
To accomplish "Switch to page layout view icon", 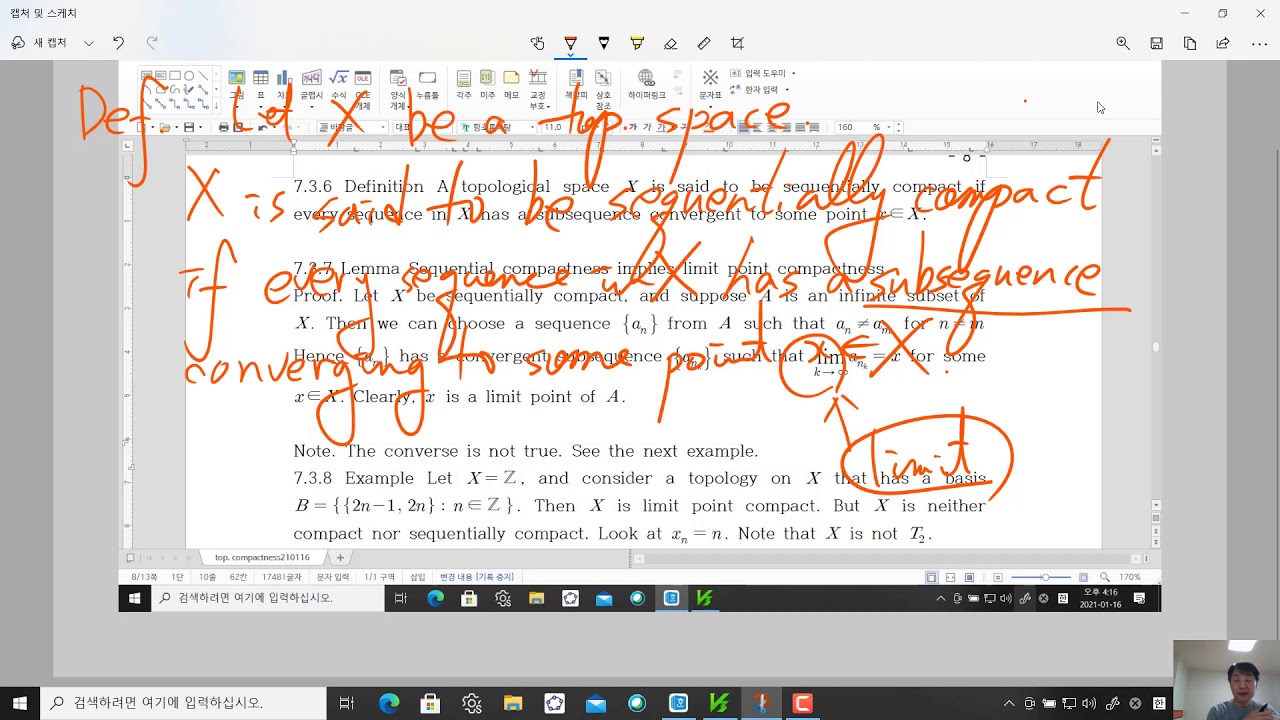I will coord(931,577).
